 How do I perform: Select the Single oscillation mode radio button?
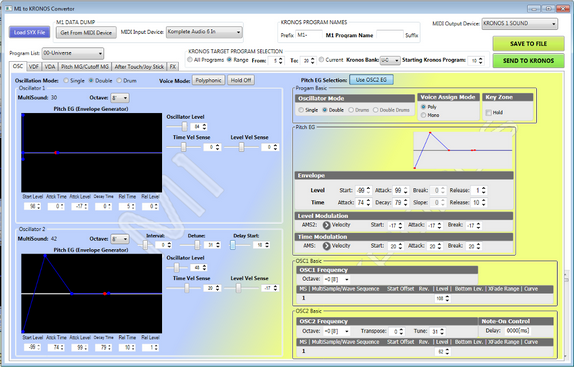(x=66, y=80)
